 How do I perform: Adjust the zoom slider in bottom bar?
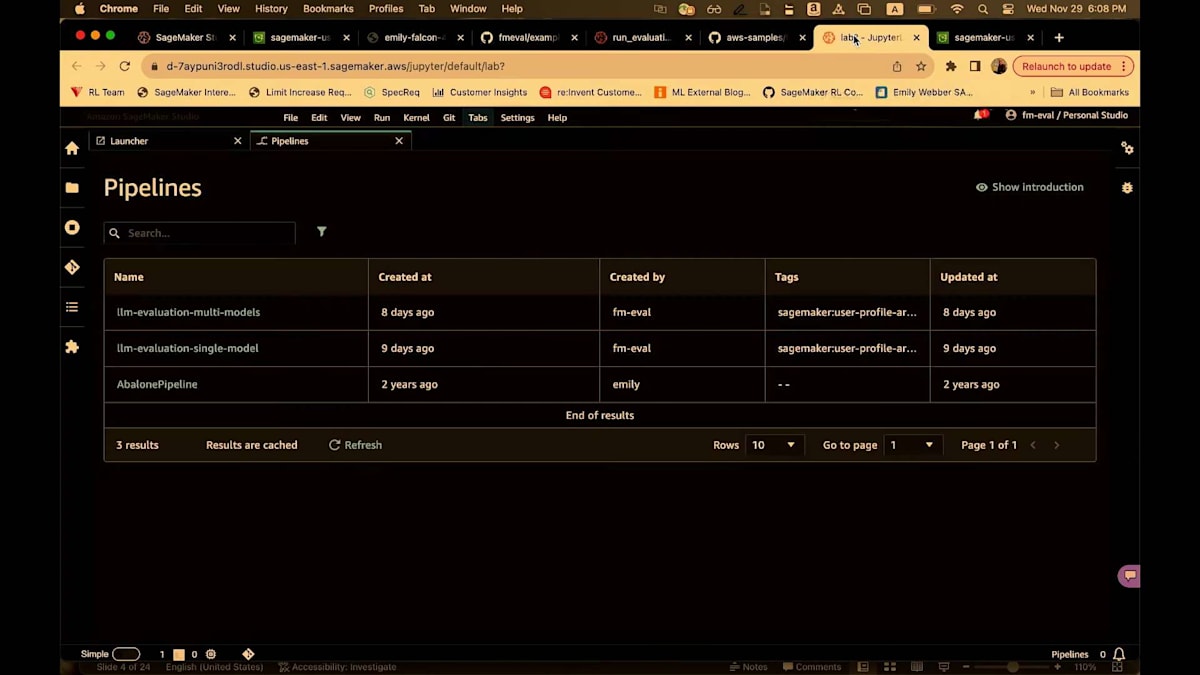1013,667
